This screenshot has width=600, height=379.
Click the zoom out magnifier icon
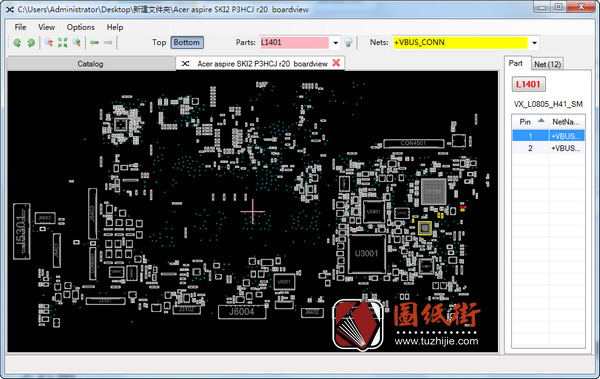[x=49, y=42]
